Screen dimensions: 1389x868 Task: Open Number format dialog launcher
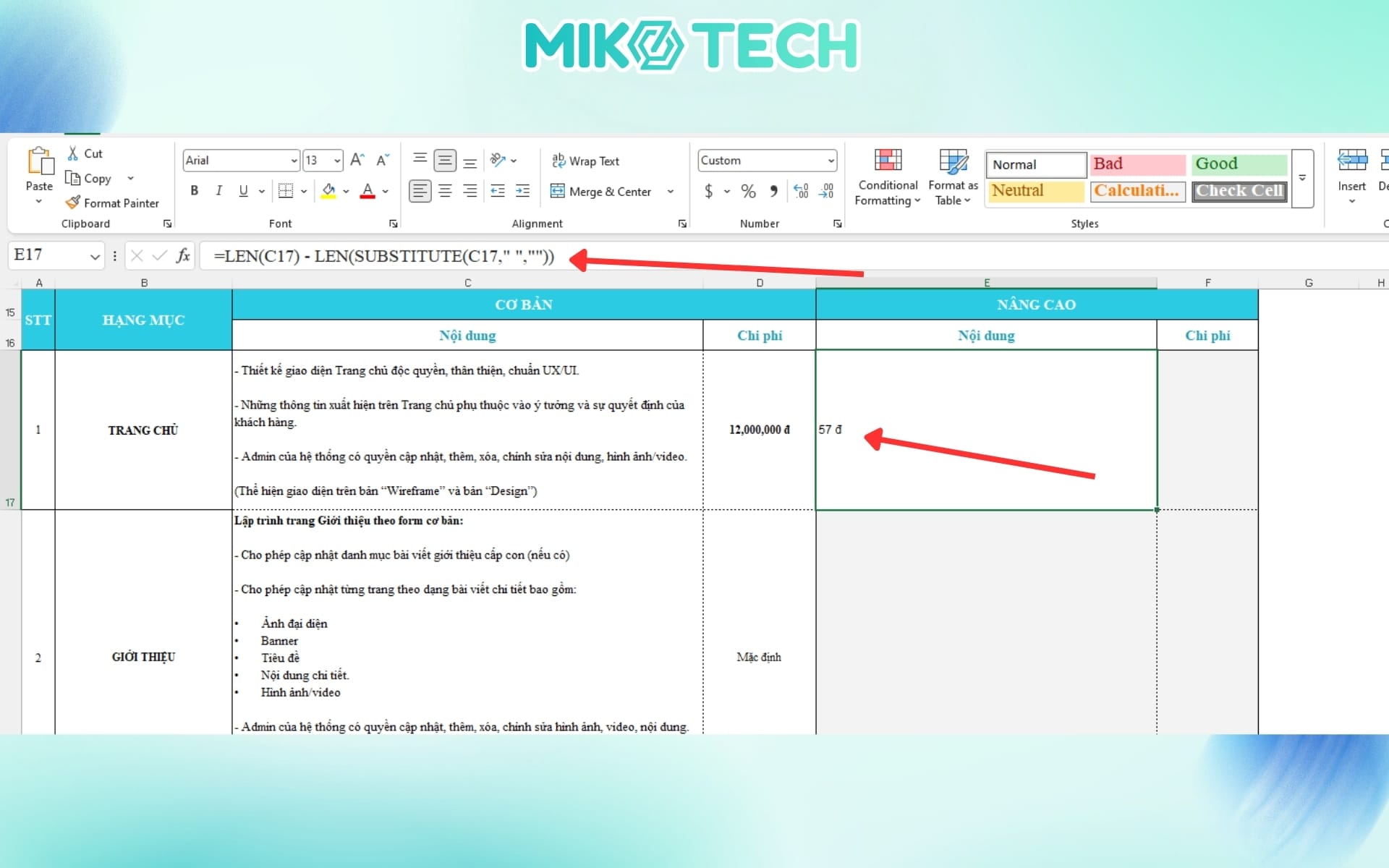(x=837, y=224)
